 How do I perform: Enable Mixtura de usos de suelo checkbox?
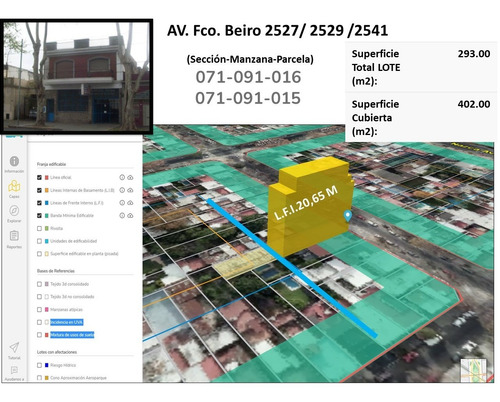pyautogui.click(x=39, y=335)
